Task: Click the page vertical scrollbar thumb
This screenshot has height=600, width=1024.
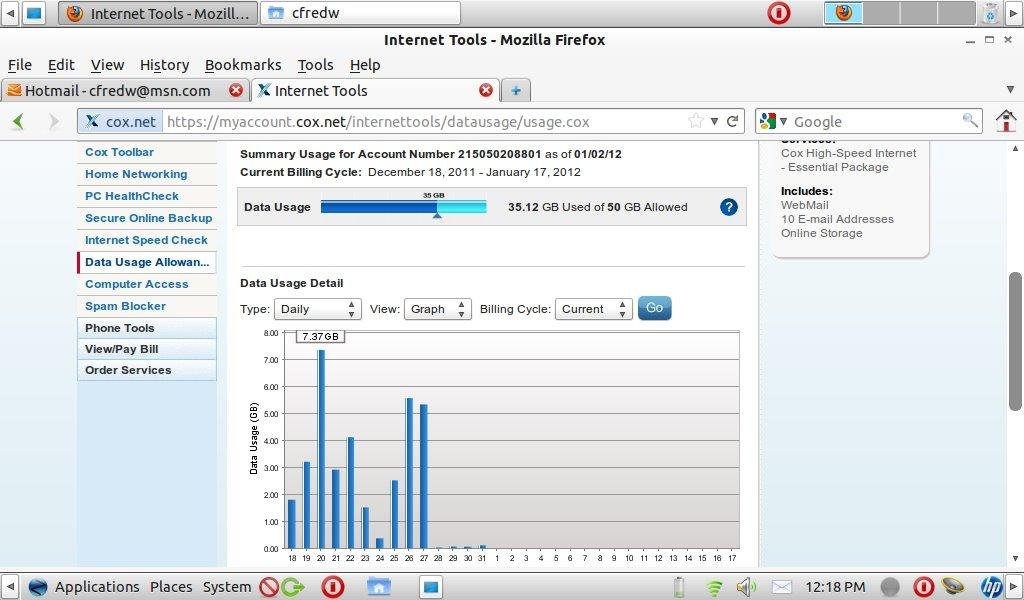Action: pos(1014,341)
